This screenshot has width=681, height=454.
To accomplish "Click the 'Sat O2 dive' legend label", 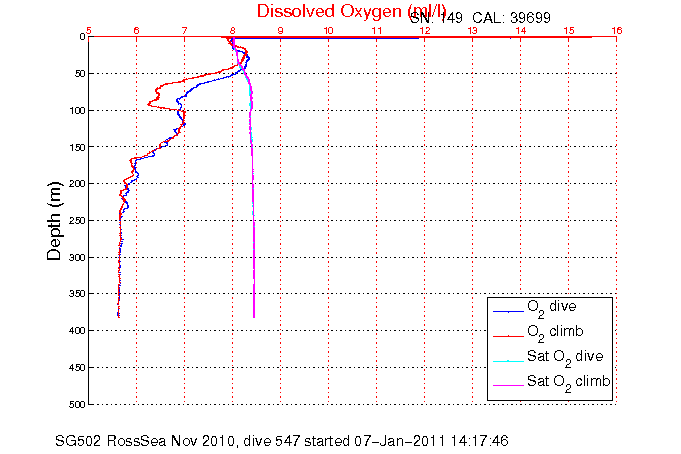I will [x=565, y=357].
